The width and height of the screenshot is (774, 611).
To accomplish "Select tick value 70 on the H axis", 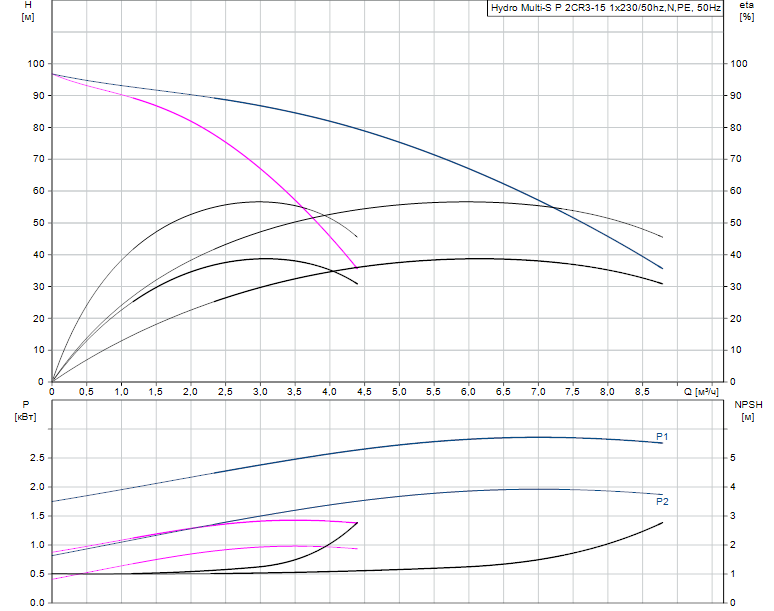I will (39, 159).
